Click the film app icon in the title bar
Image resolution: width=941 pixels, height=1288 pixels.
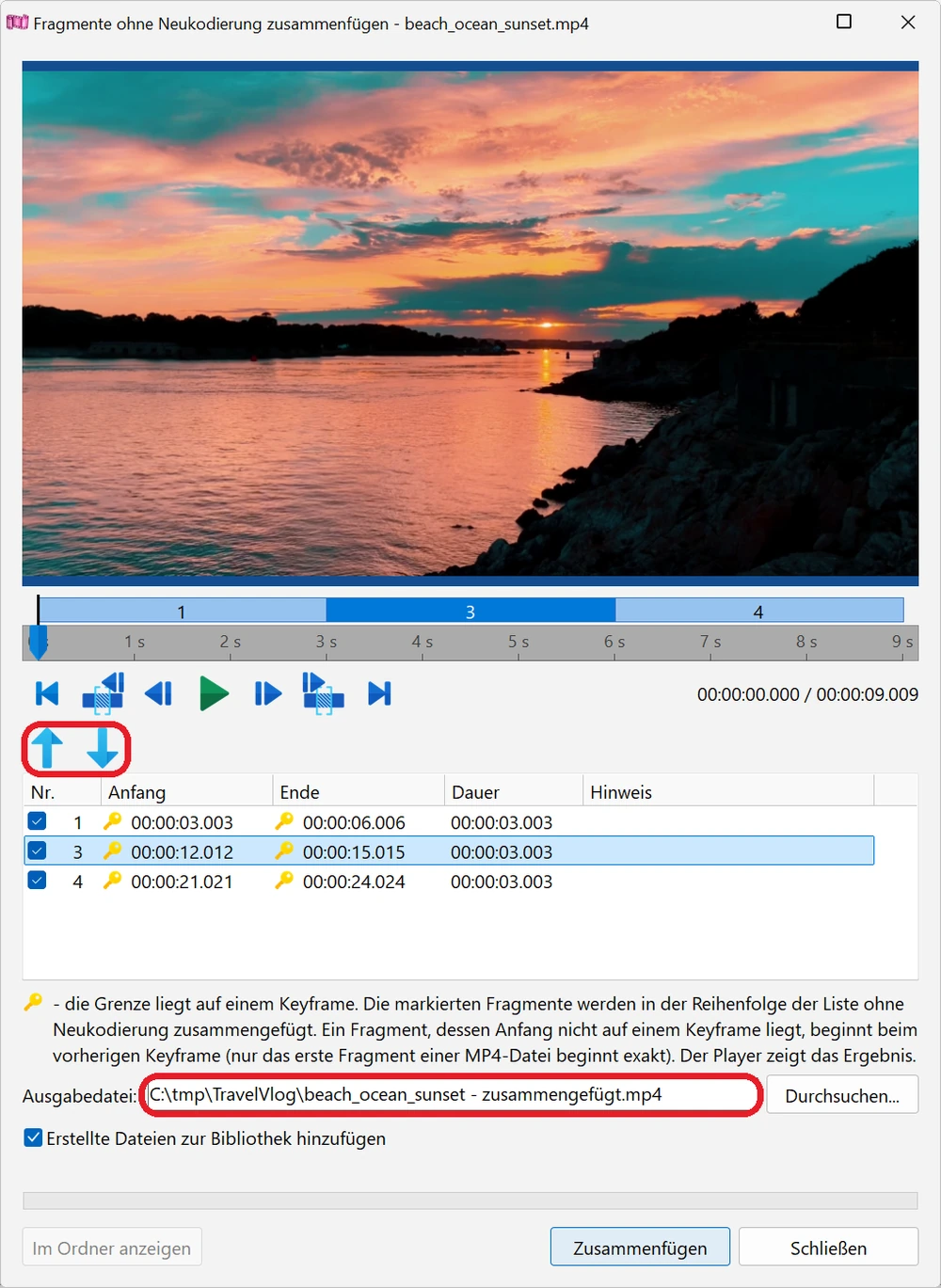click(17, 22)
